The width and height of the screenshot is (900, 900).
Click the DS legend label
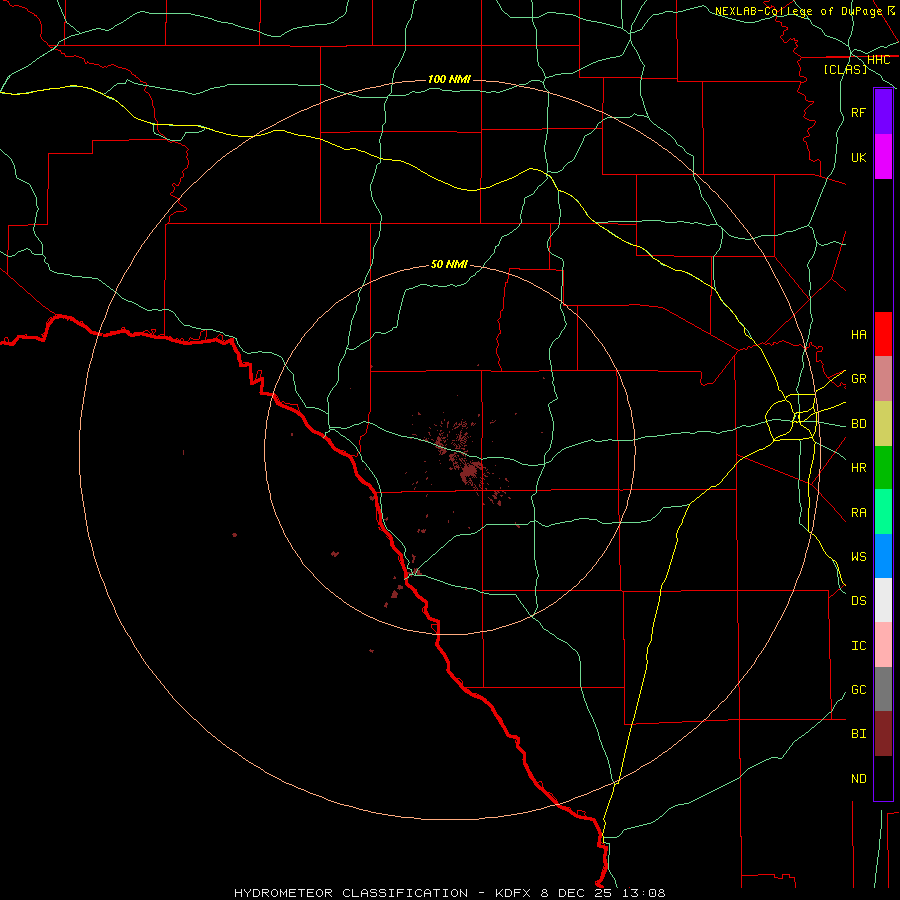(859, 601)
